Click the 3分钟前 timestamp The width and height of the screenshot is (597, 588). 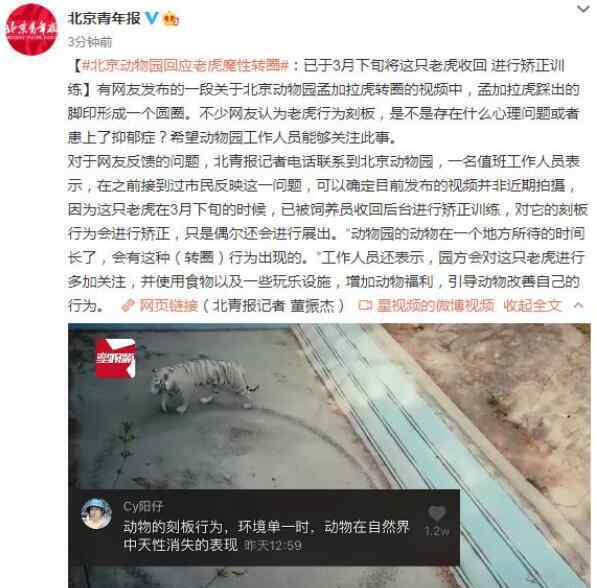point(90,42)
